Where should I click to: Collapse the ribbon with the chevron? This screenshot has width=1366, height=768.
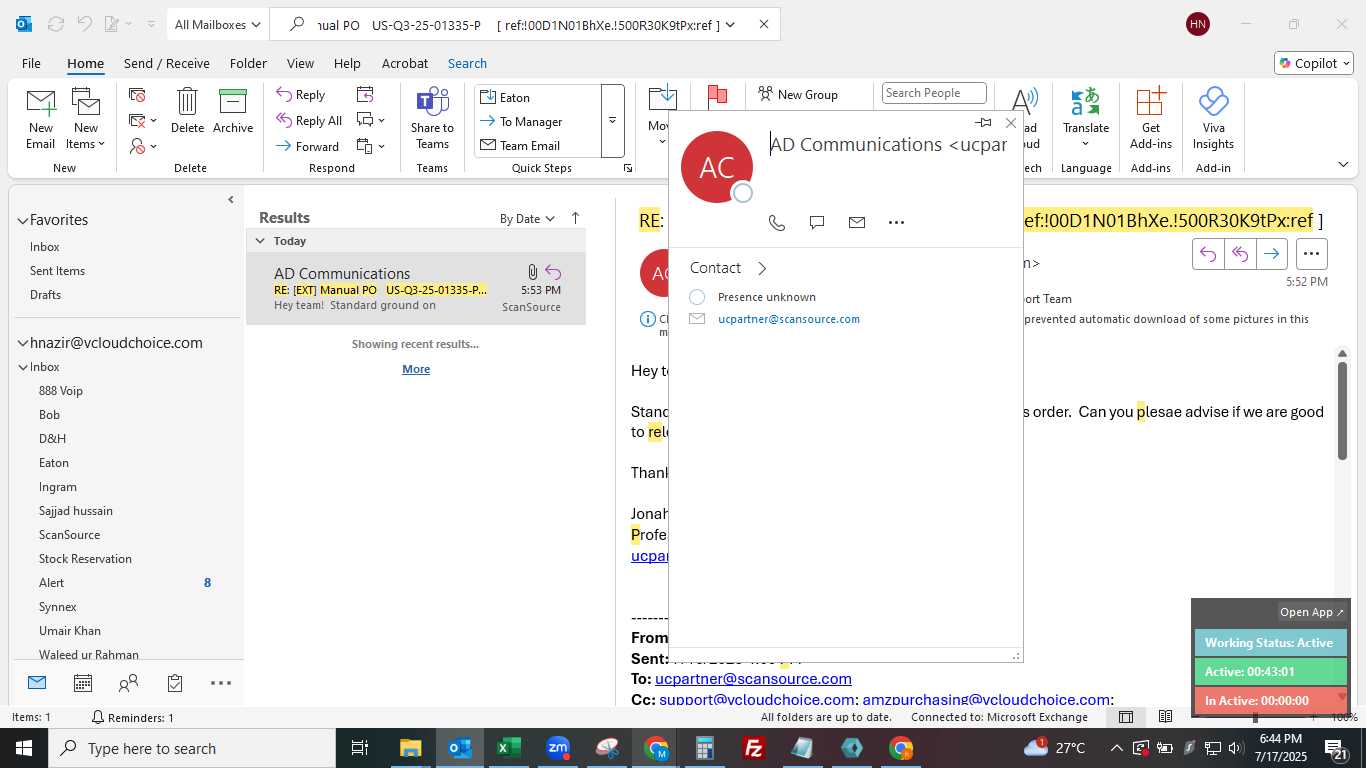point(1343,164)
